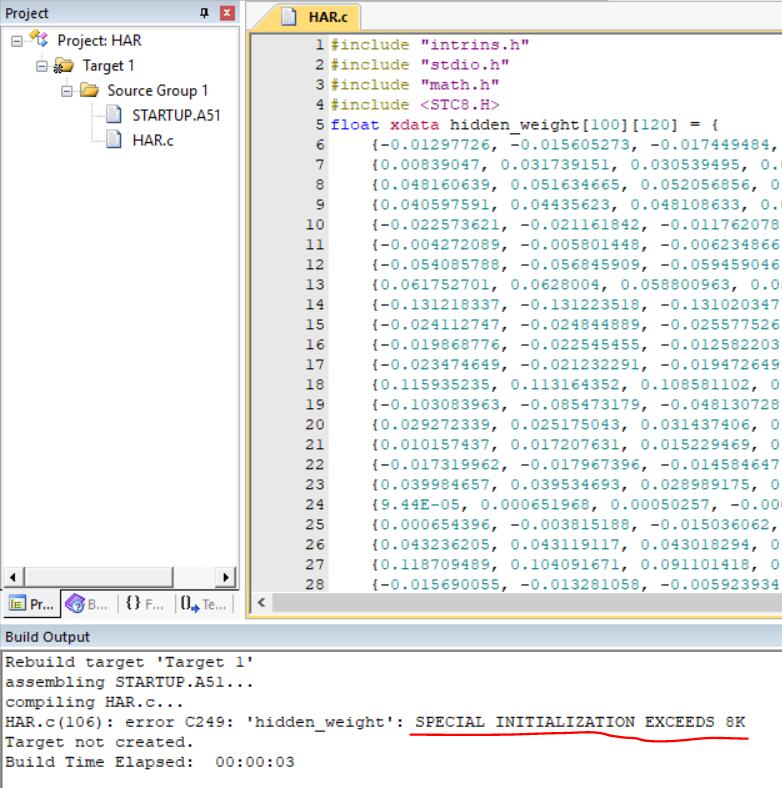Select the Source Group 1 folder icon
This screenshot has width=782, height=788.
[89, 90]
